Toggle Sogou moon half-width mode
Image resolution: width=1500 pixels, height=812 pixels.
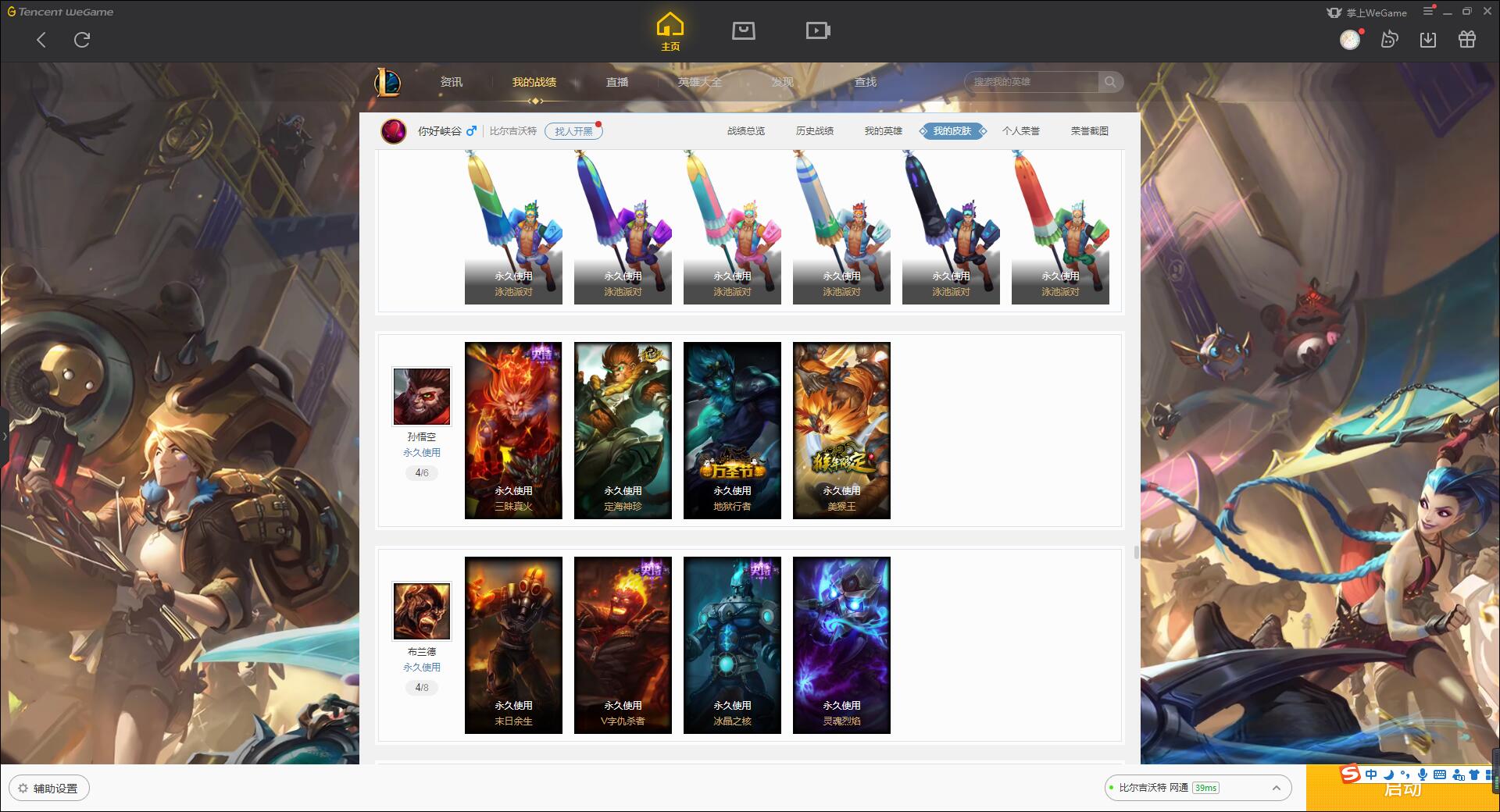click(x=1388, y=775)
